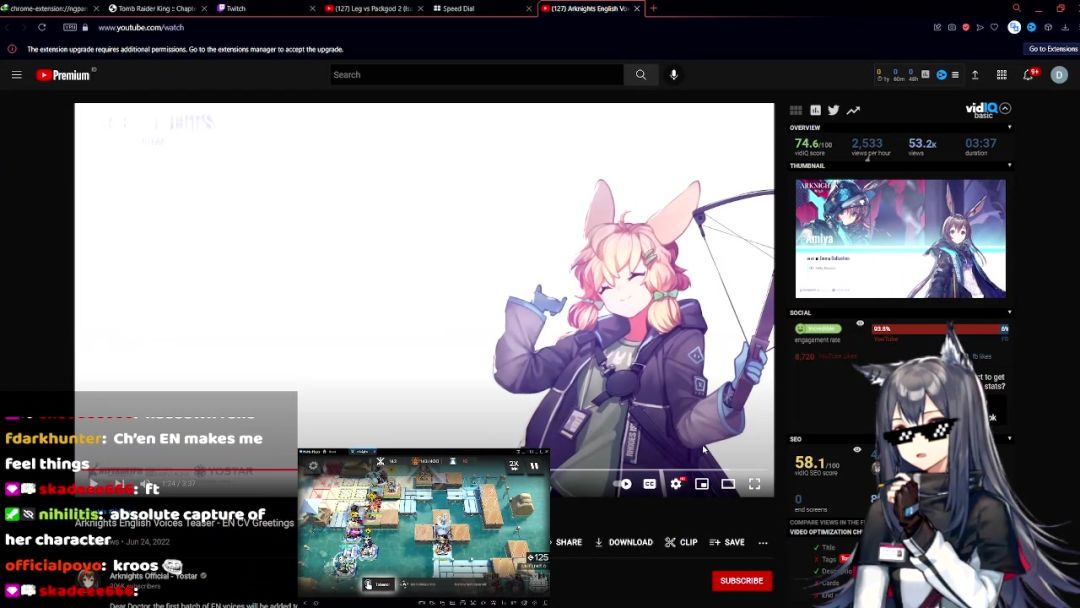Open a new browser tab with plus

(x=654, y=8)
